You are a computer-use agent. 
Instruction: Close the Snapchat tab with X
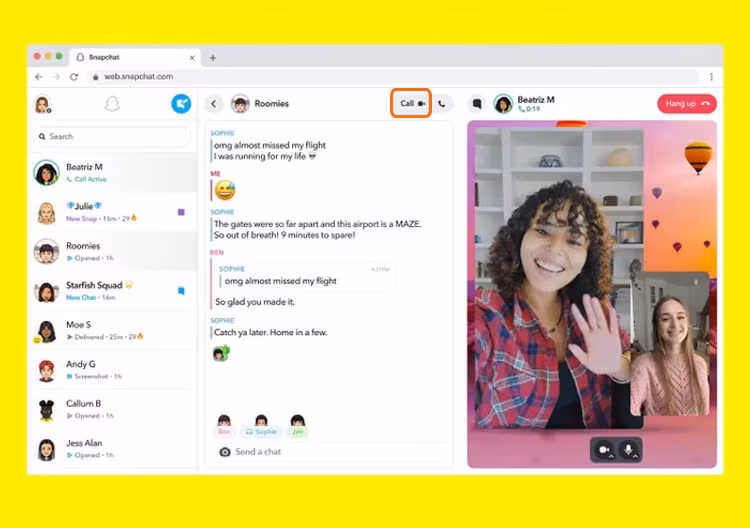point(192,57)
